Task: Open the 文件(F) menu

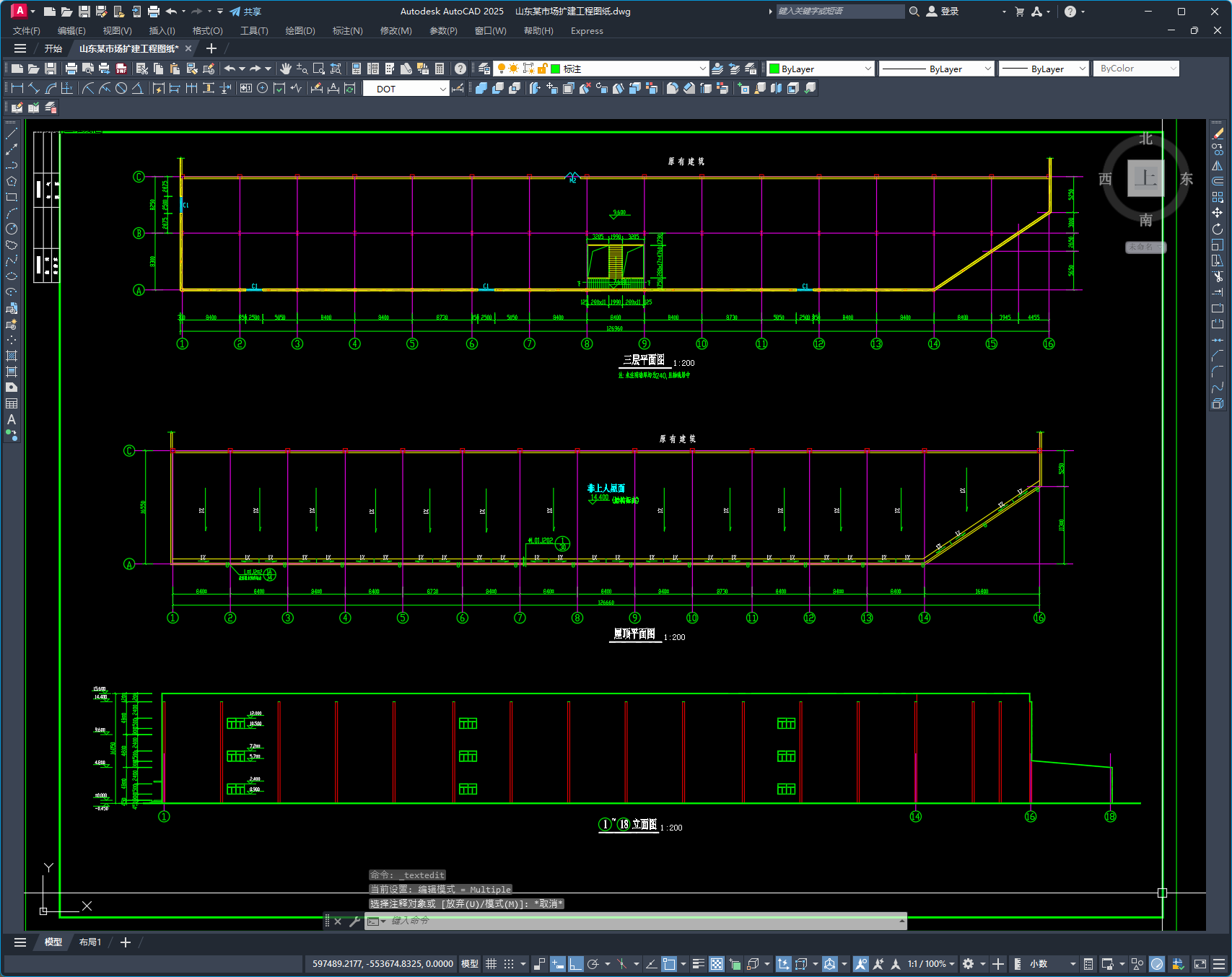Action: [27, 31]
